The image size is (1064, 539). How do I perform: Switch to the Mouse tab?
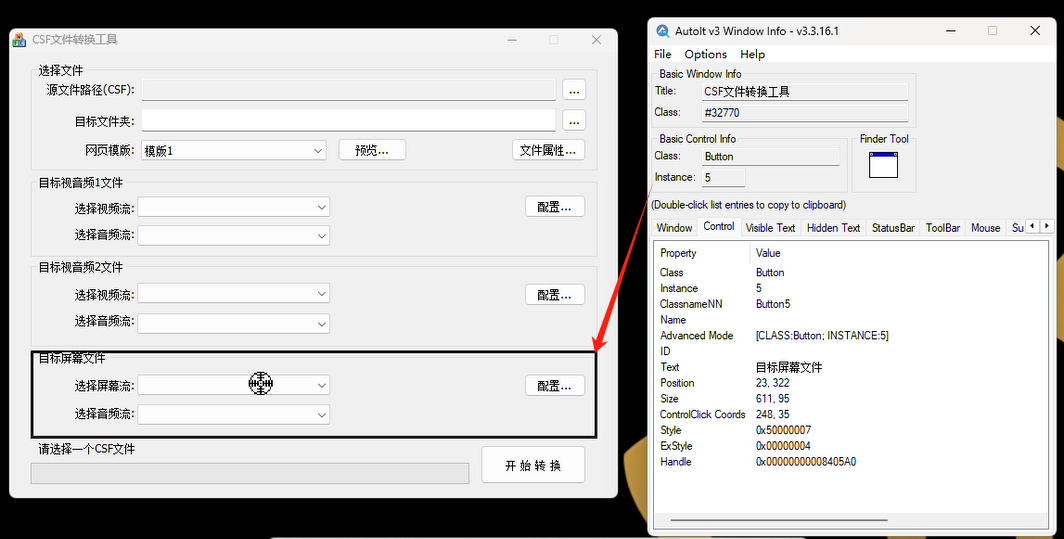tap(985, 227)
